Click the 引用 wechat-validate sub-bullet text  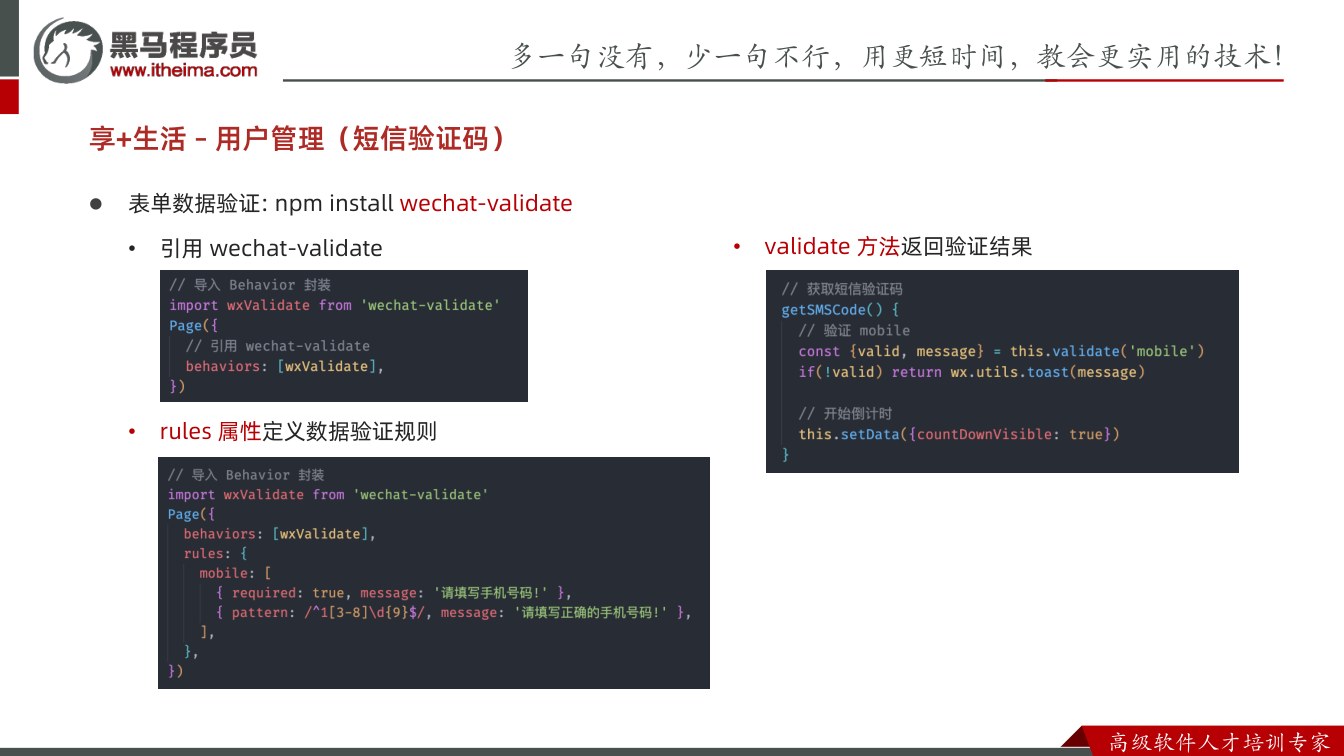pyautogui.click(x=271, y=247)
